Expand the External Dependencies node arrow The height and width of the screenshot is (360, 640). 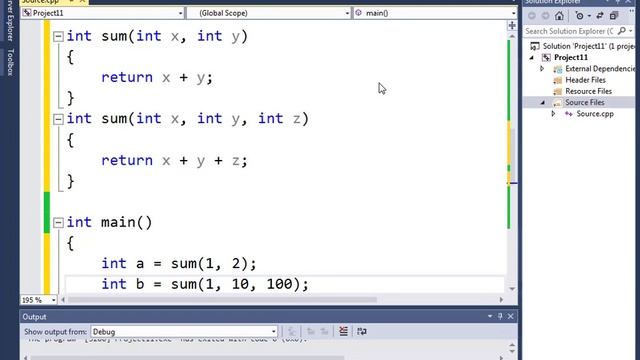click(542, 69)
